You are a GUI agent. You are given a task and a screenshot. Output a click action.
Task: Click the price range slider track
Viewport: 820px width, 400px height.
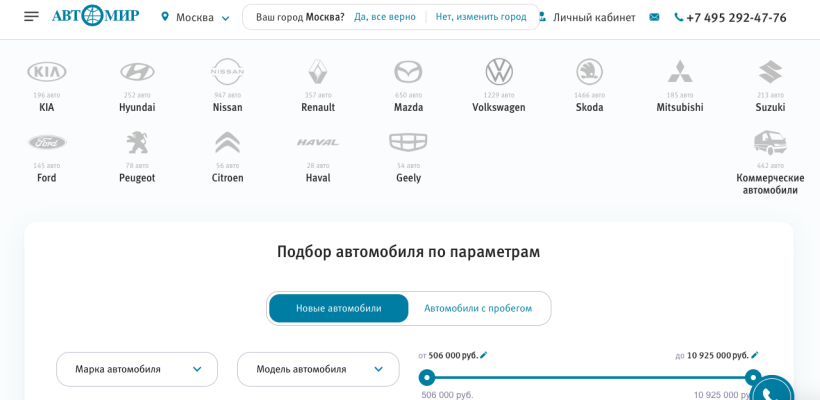[x=590, y=378]
